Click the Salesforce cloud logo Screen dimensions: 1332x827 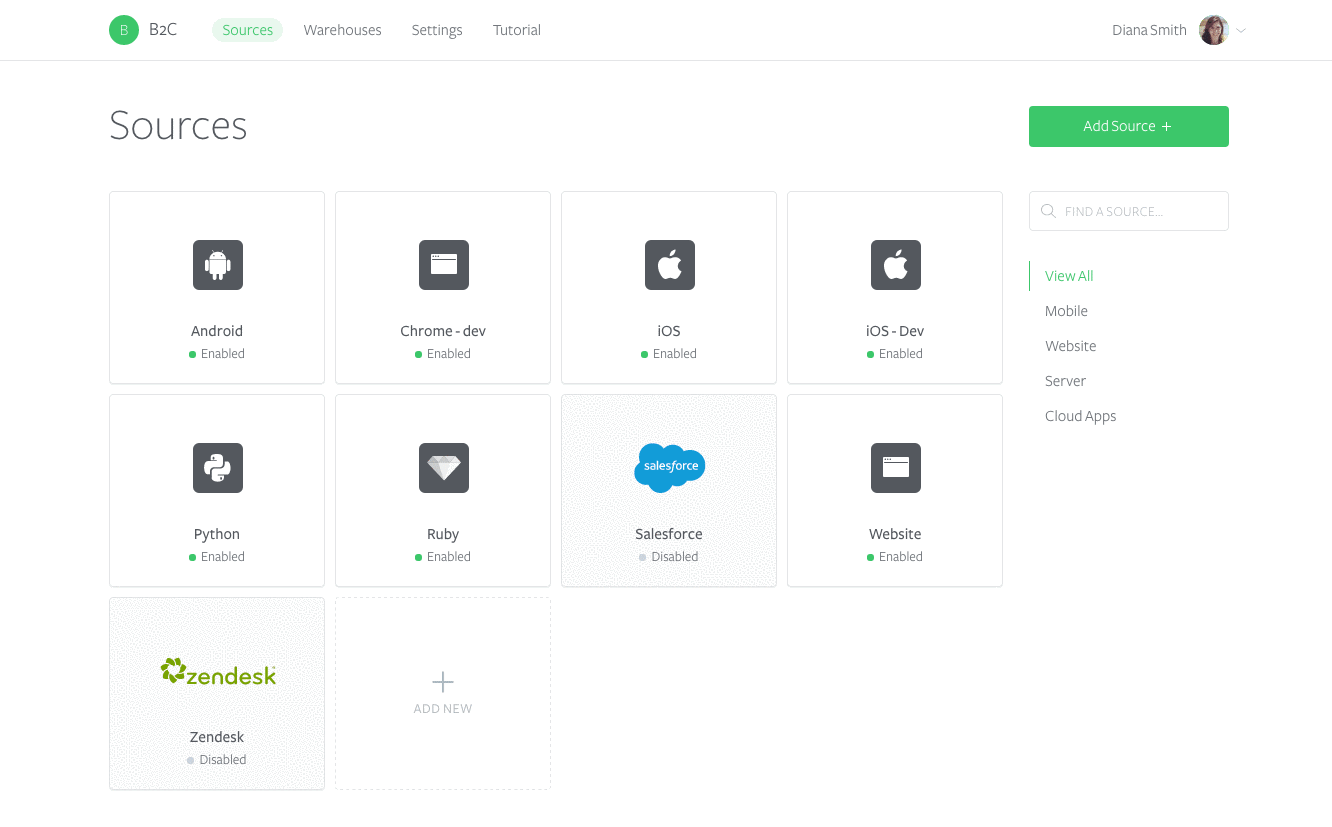(x=670, y=467)
